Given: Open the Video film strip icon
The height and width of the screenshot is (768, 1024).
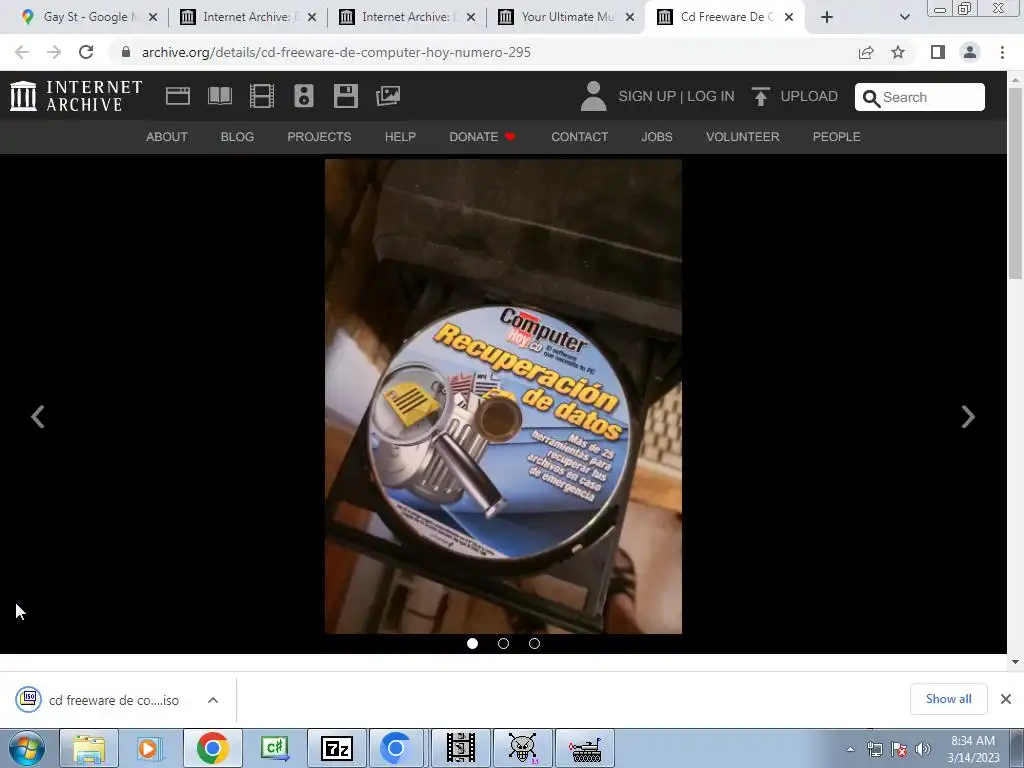Looking at the screenshot, I should click(262, 96).
